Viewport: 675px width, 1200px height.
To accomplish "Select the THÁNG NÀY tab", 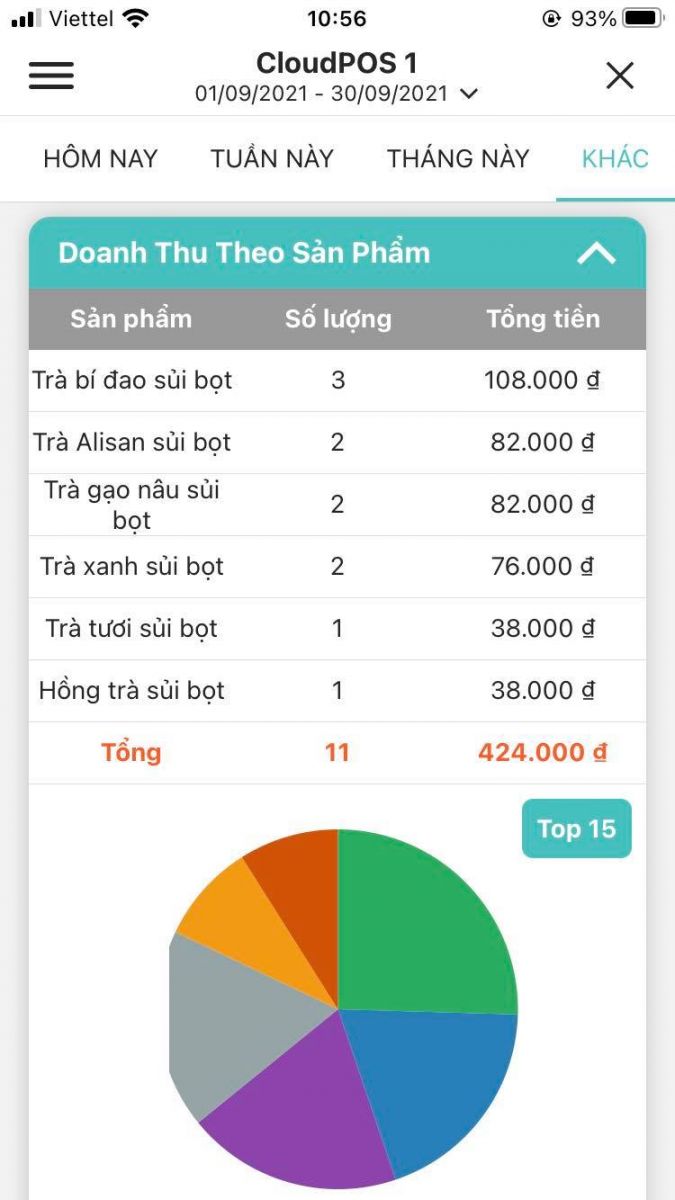I will [x=458, y=159].
